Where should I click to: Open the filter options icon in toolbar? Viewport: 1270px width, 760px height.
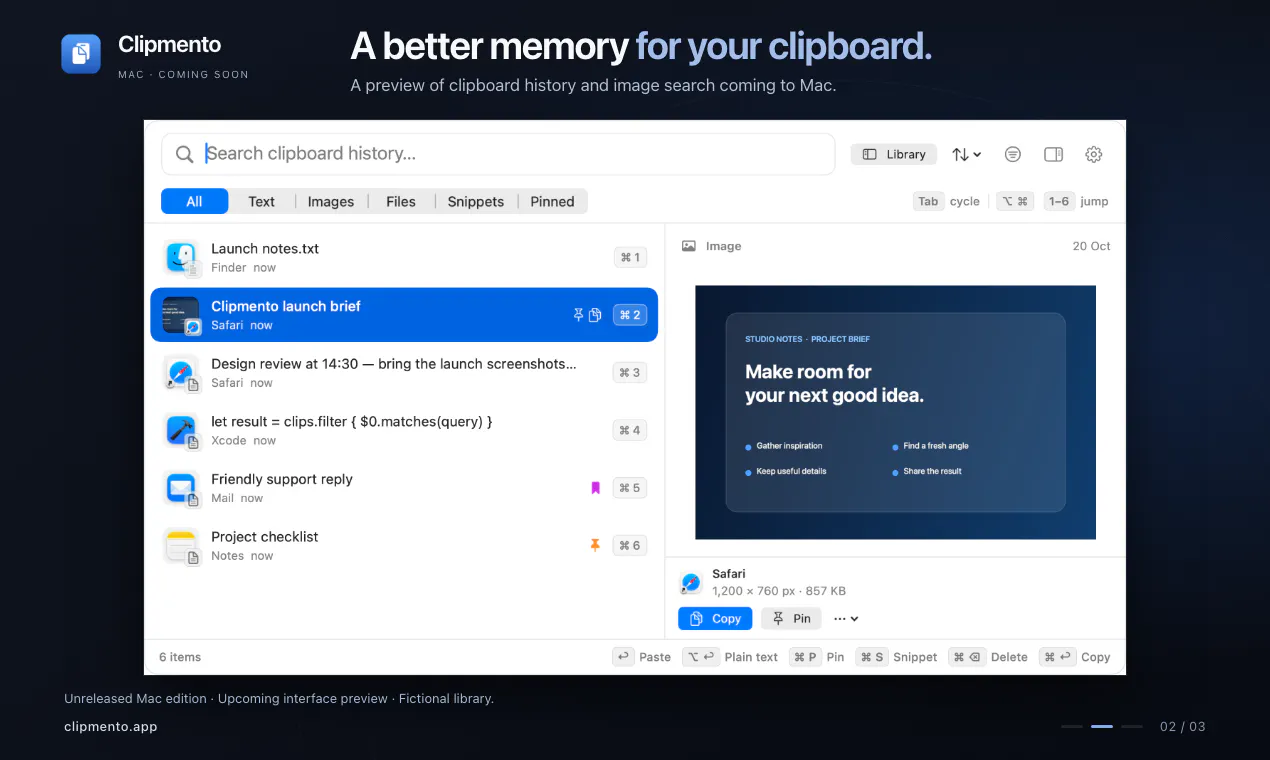click(1013, 154)
